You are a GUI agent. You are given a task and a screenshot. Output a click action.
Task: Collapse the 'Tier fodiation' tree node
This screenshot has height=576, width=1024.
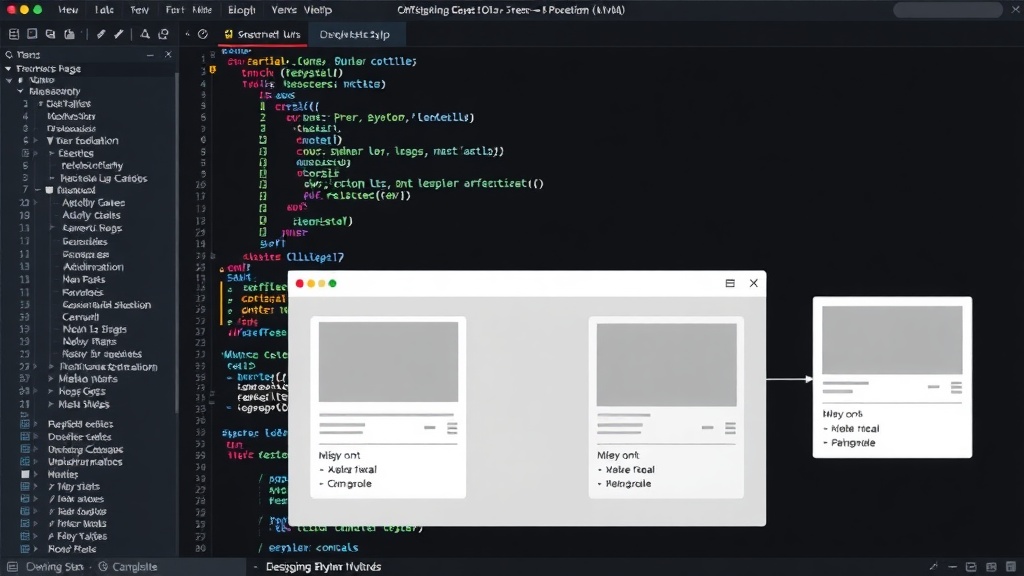pyautogui.click(x=50, y=140)
